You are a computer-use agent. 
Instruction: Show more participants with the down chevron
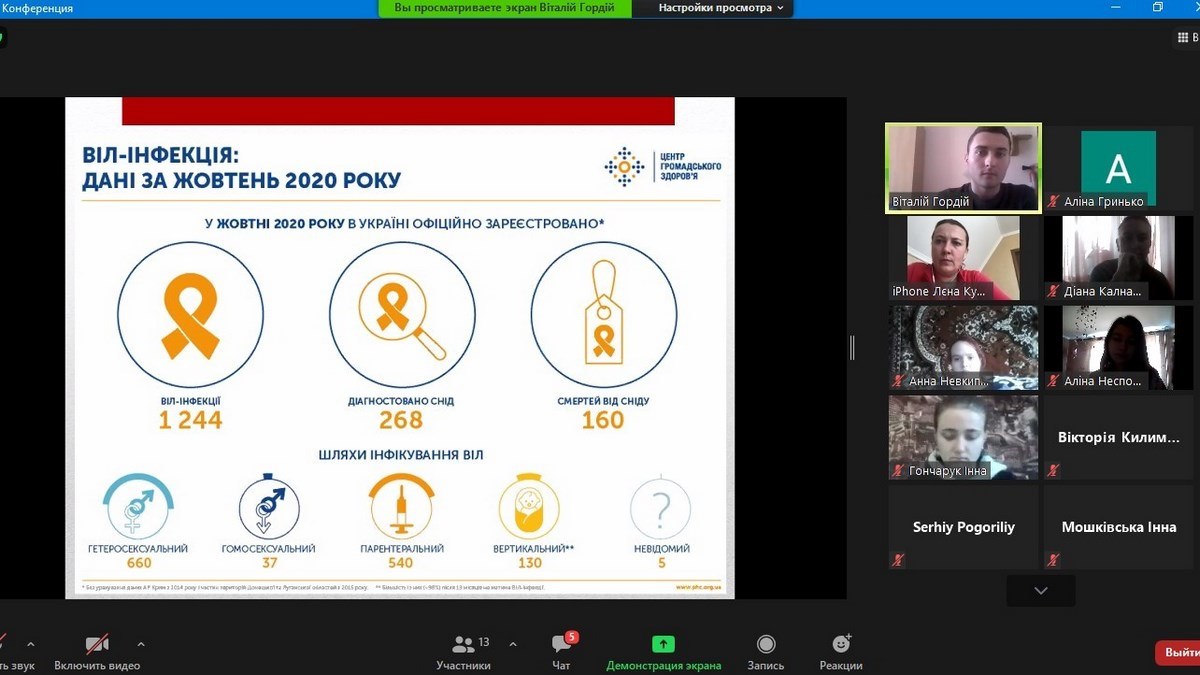(1041, 591)
